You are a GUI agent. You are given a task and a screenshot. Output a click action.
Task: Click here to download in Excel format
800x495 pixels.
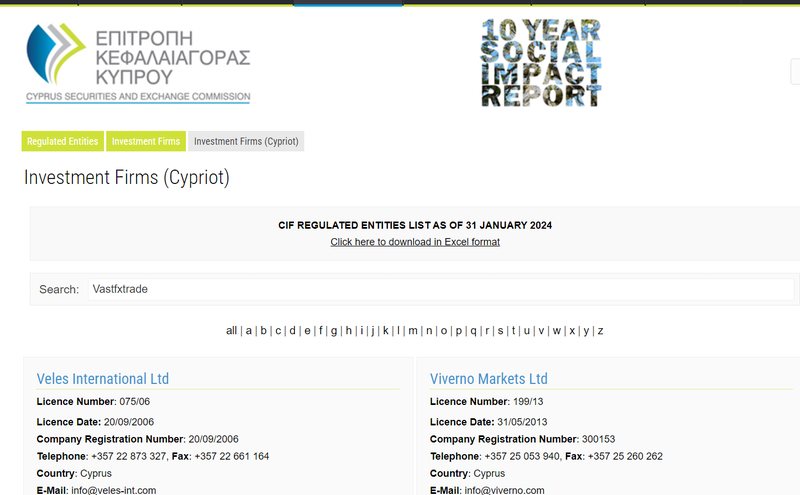415,242
